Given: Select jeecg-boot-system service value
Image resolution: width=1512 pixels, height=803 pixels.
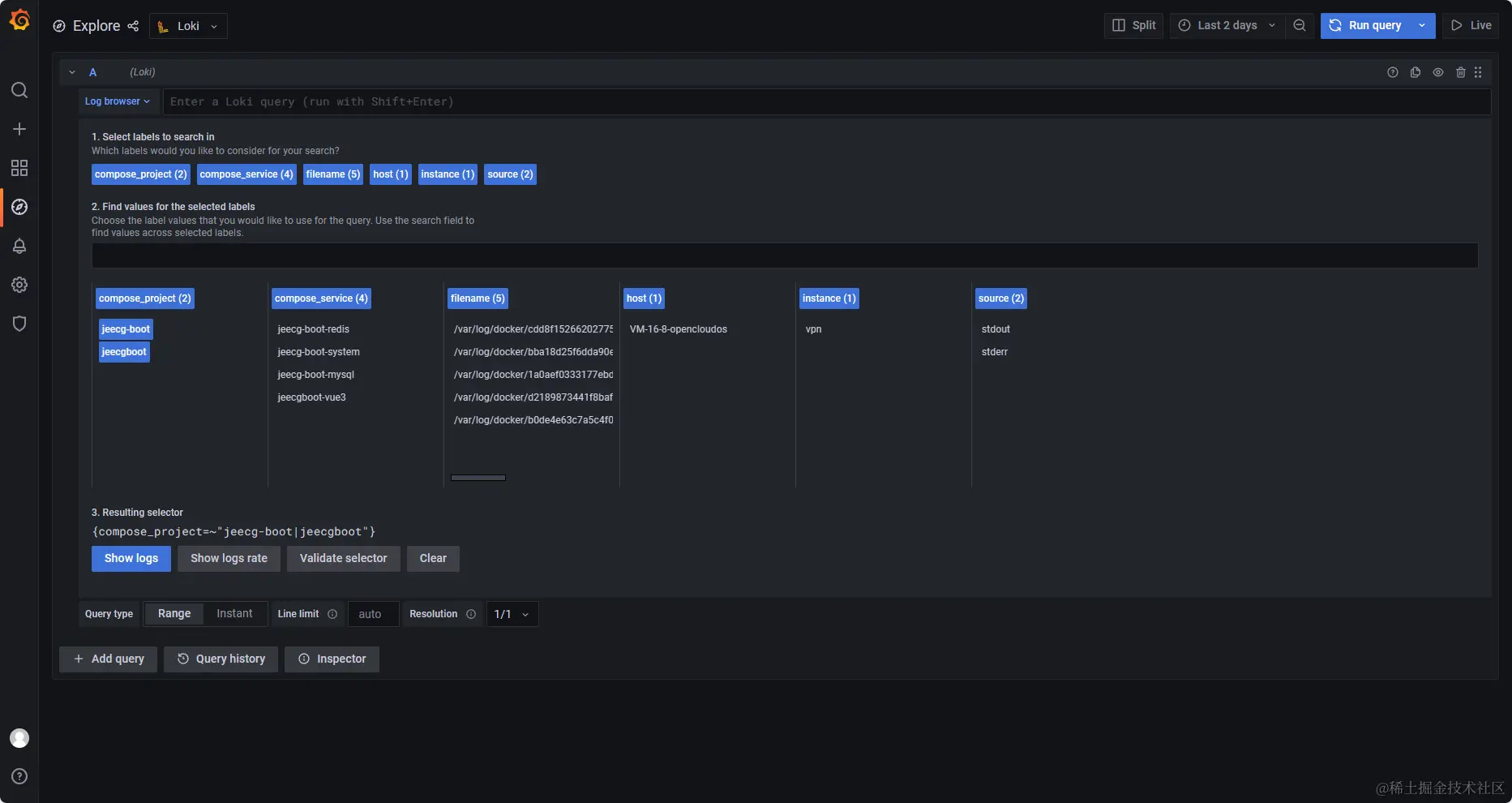Looking at the screenshot, I should pos(319,352).
